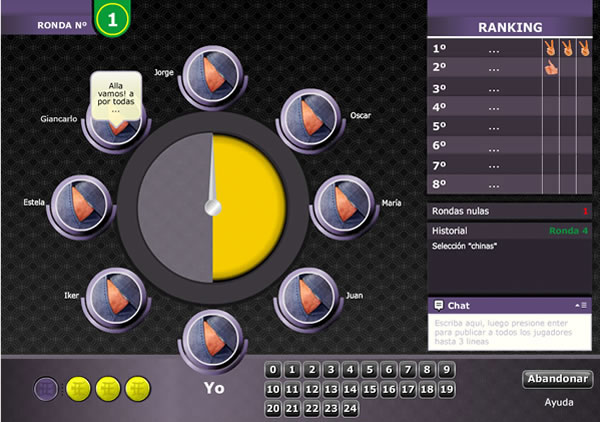The image size is (600, 422).
Task: Click the first place ranking row
Action: coord(485,48)
